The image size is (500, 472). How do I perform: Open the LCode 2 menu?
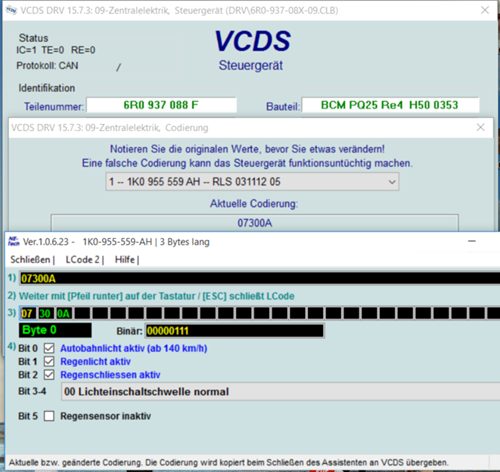click(83, 260)
